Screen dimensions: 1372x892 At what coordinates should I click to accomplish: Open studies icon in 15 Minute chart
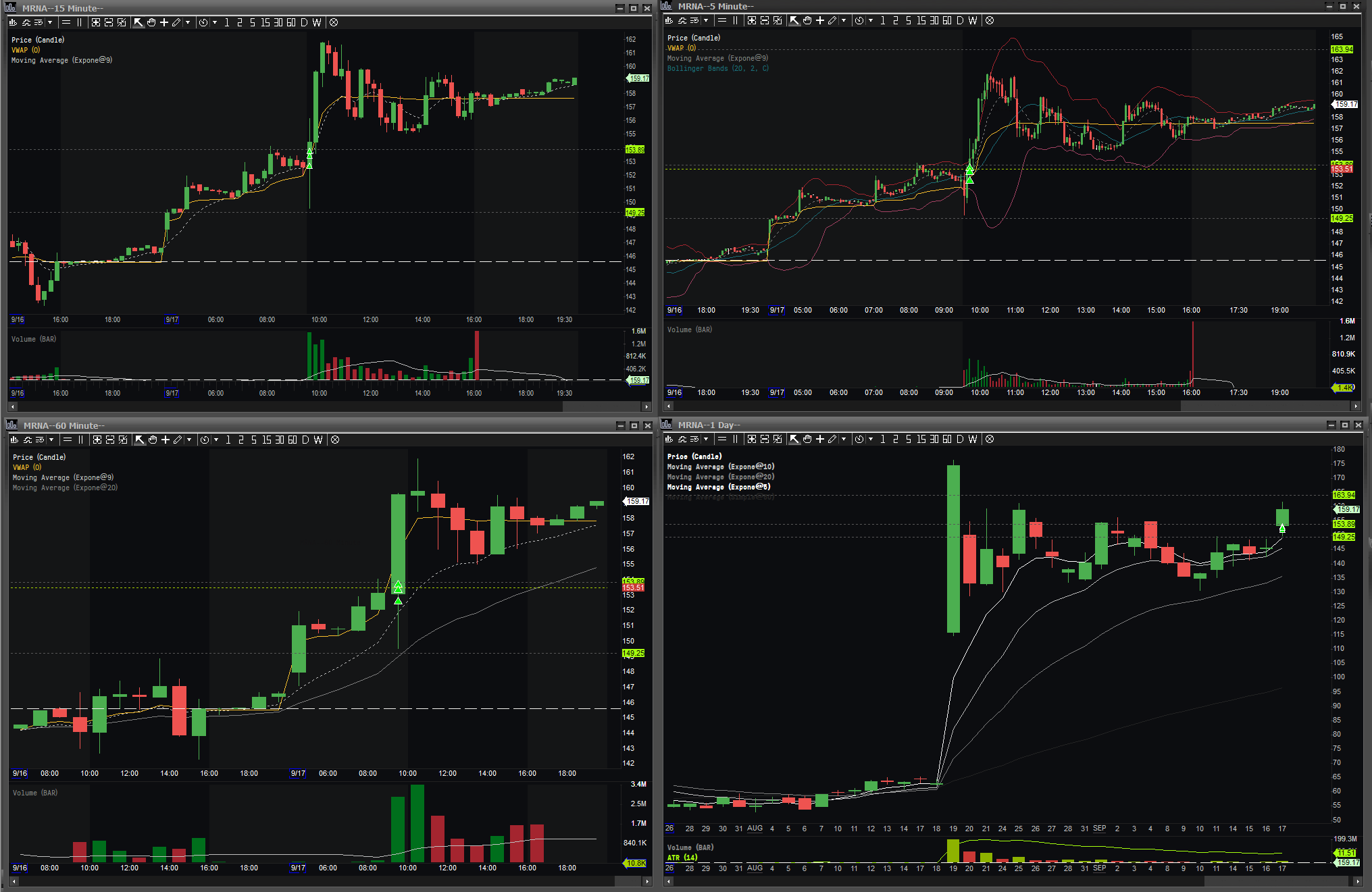26,22
